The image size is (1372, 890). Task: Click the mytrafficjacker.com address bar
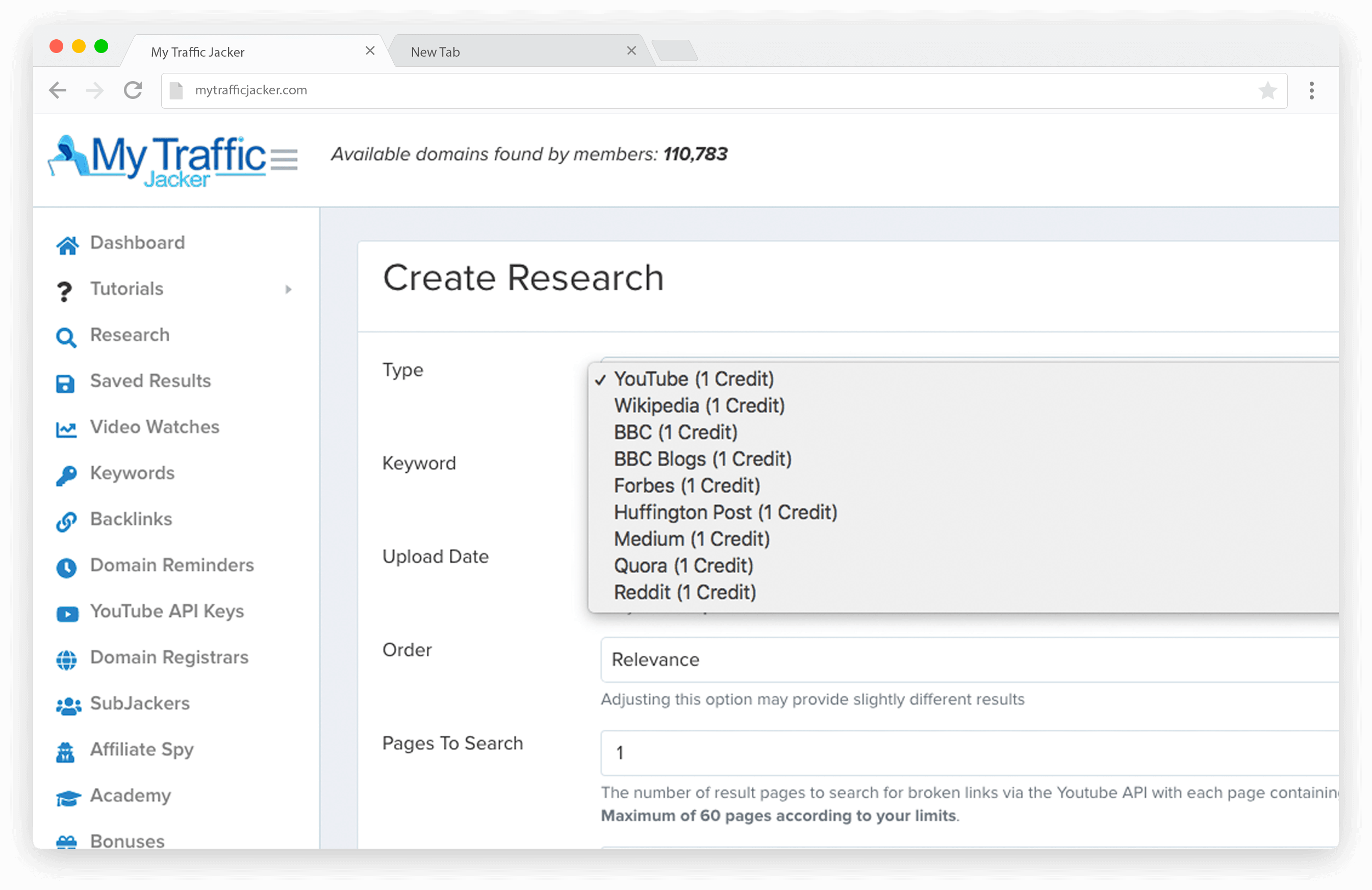click(x=723, y=90)
